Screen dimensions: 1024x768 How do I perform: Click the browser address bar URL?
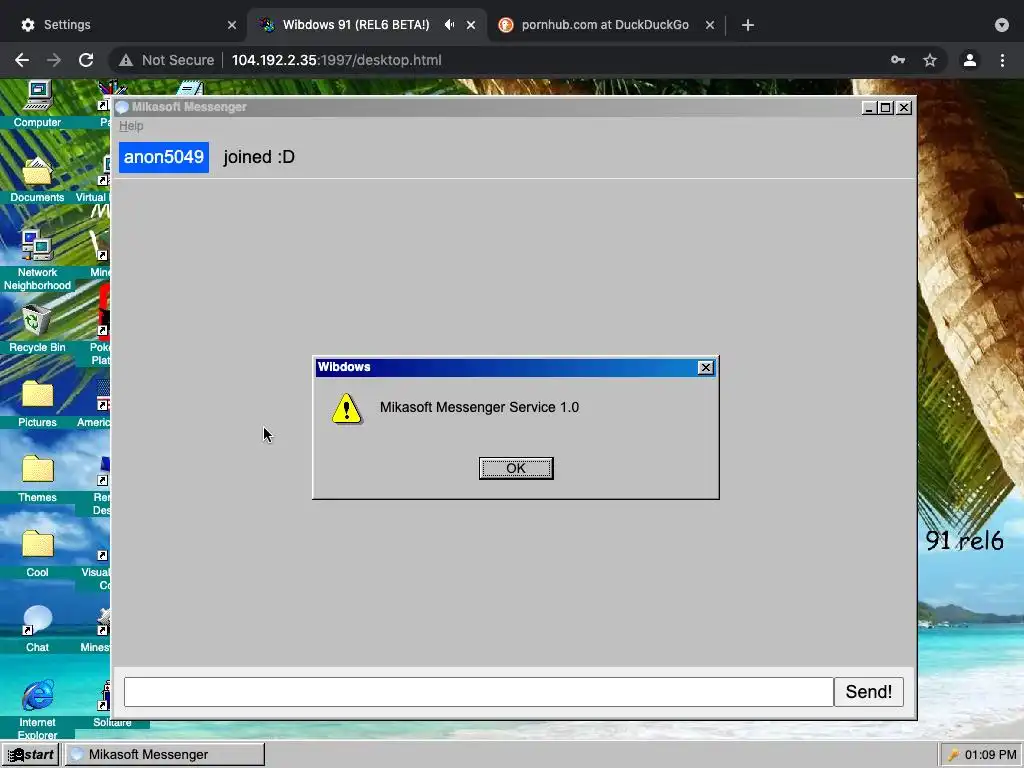coord(336,60)
